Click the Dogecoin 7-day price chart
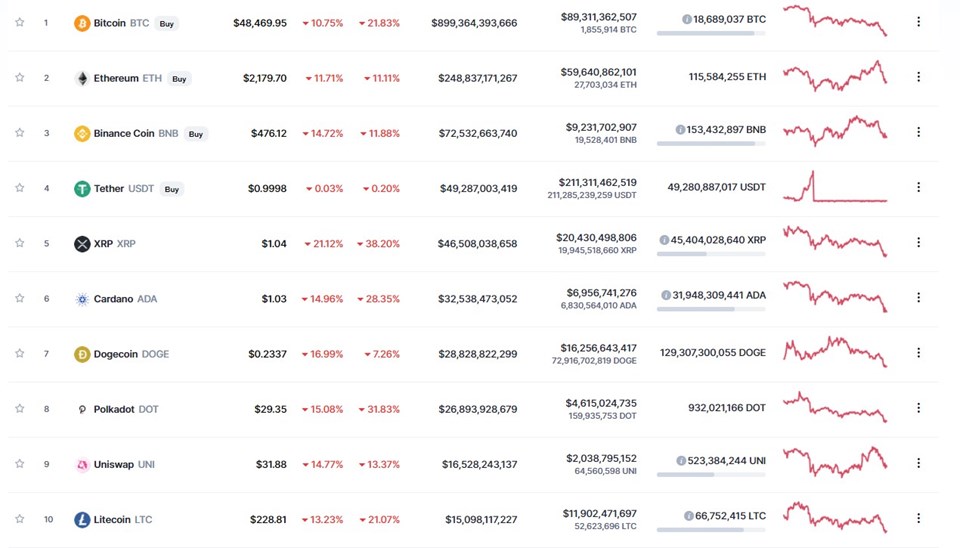The width and height of the screenshot is (960, 548). point(835,353)
